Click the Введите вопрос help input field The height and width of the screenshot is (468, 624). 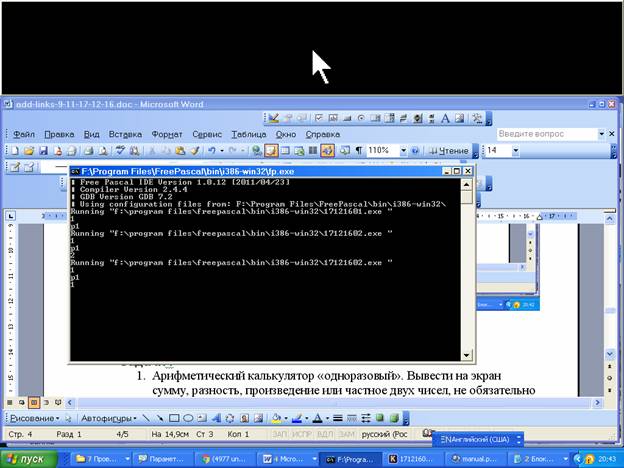(547, 134)
